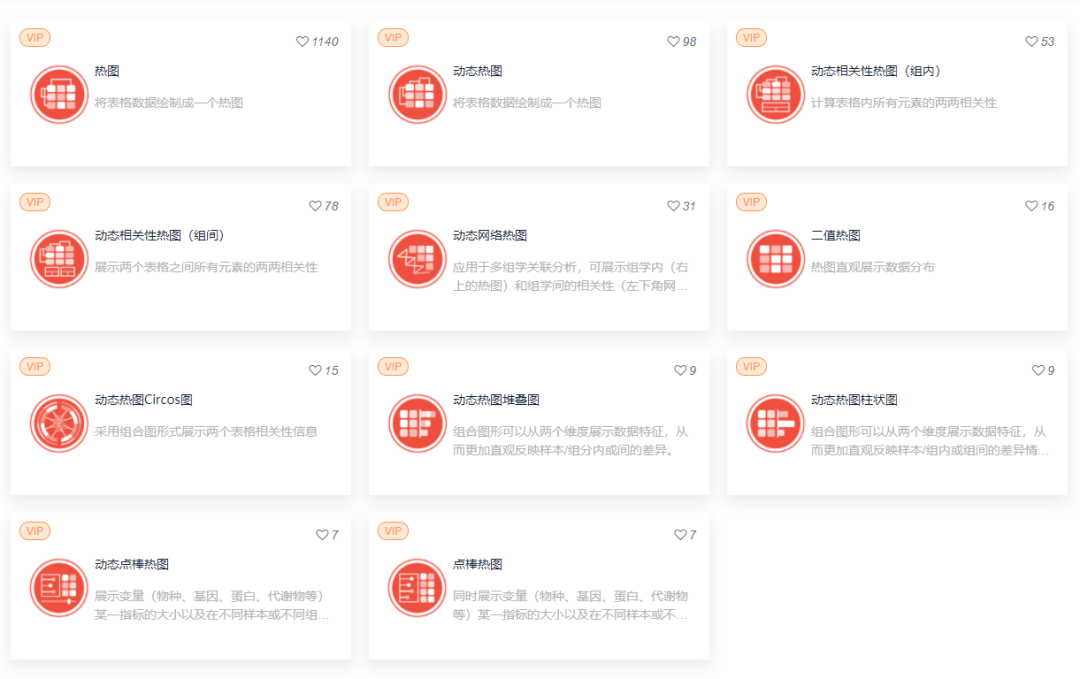Click the 动态热图柱状图 bar chart icon
The height and width of the screenshot is (679, 1080).
[775, 423]
